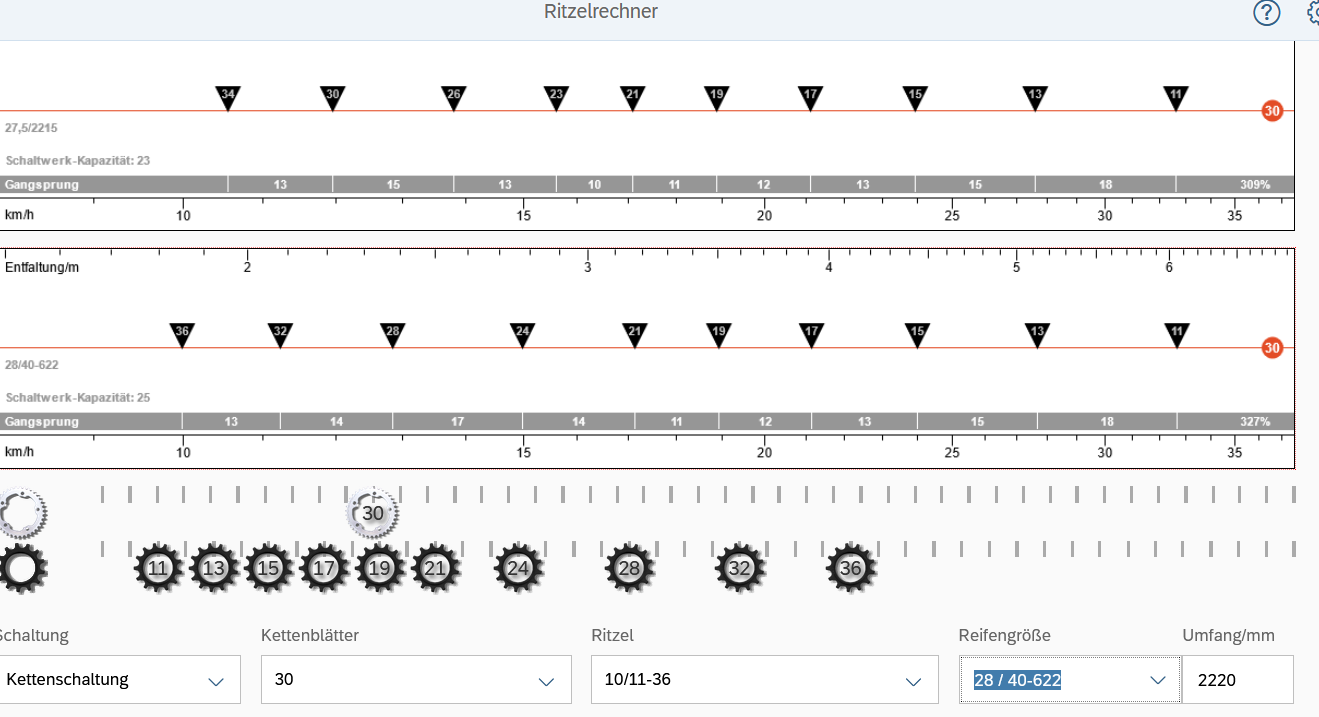Viewport: 1319px width, 717px height.
Task: Click the orange 30 chainring marker in lower chart
Action: pos(1272,348)
